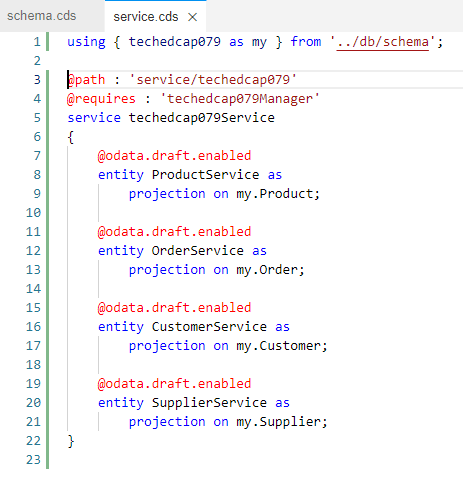Click line number 5 in the gutter
Screen dimensions: 463x482
37,118
